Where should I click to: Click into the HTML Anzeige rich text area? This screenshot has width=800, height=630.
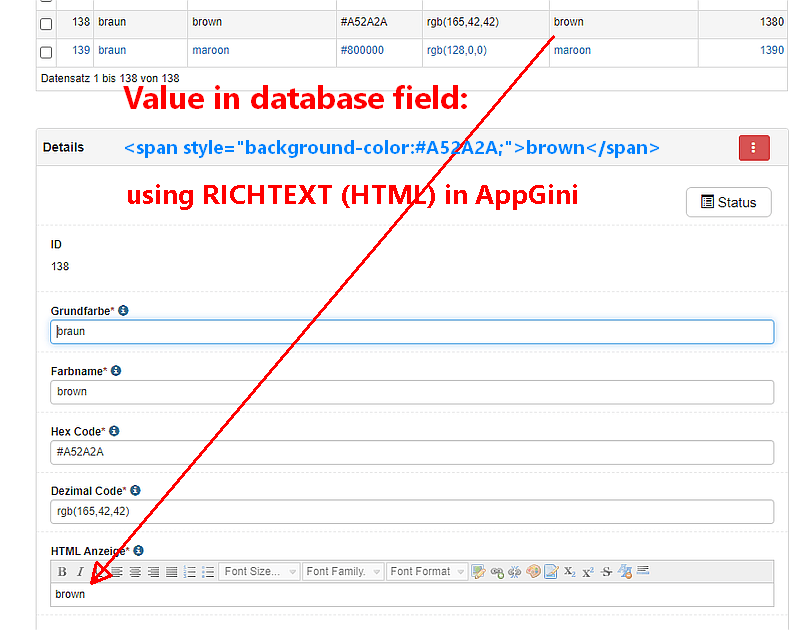(x=412, y=594)
